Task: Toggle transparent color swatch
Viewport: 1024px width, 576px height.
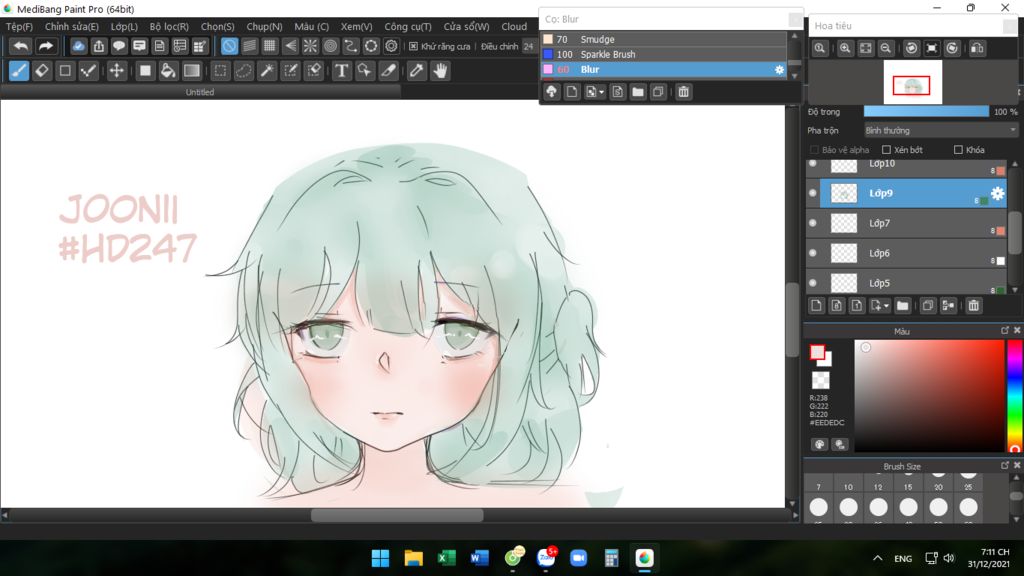Action: 820,379
